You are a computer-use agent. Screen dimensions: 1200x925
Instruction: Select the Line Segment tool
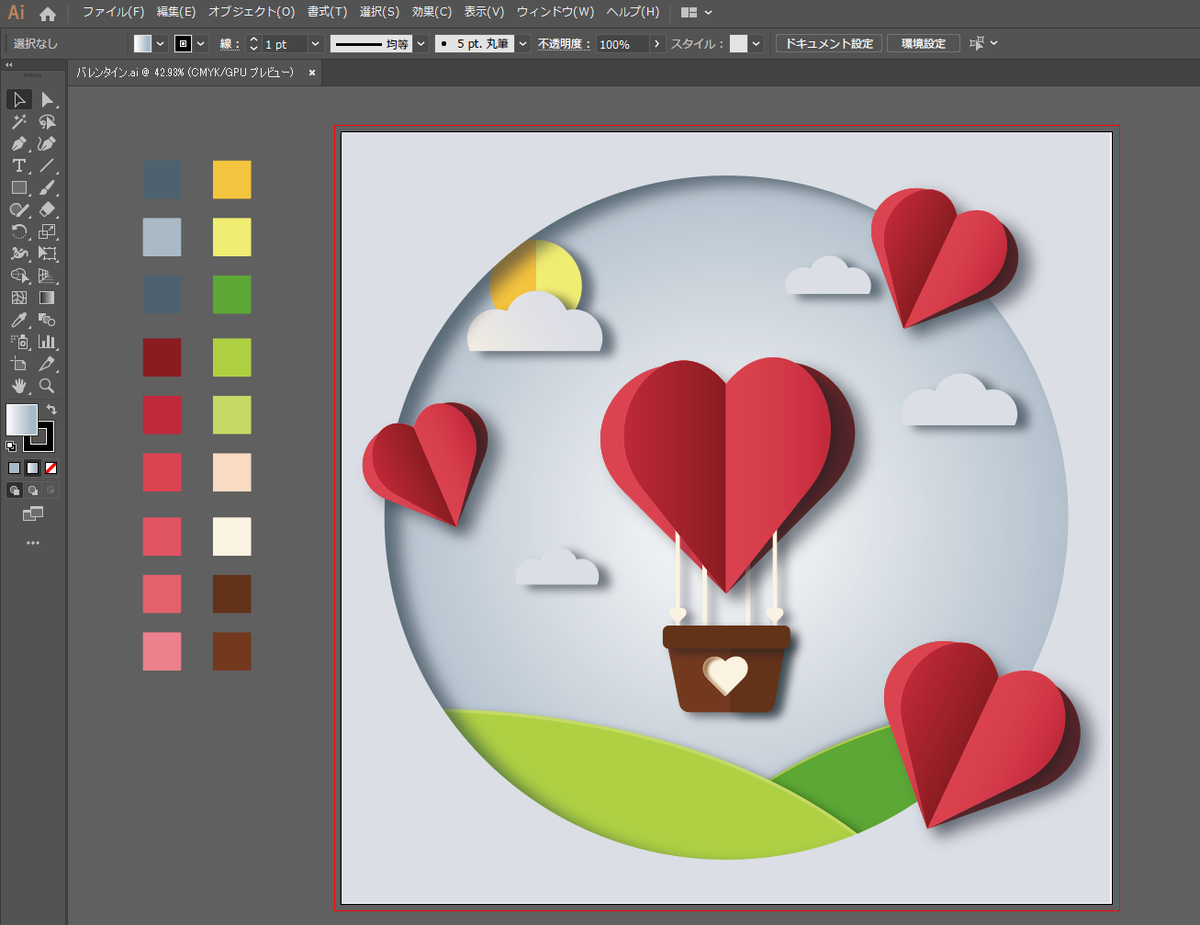tap(47, 165)
